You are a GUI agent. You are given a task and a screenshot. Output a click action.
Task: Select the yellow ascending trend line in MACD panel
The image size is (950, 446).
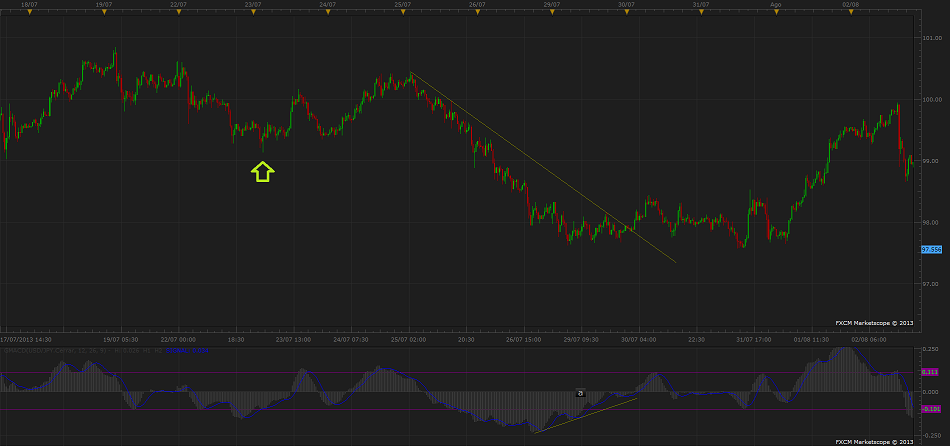585,416
